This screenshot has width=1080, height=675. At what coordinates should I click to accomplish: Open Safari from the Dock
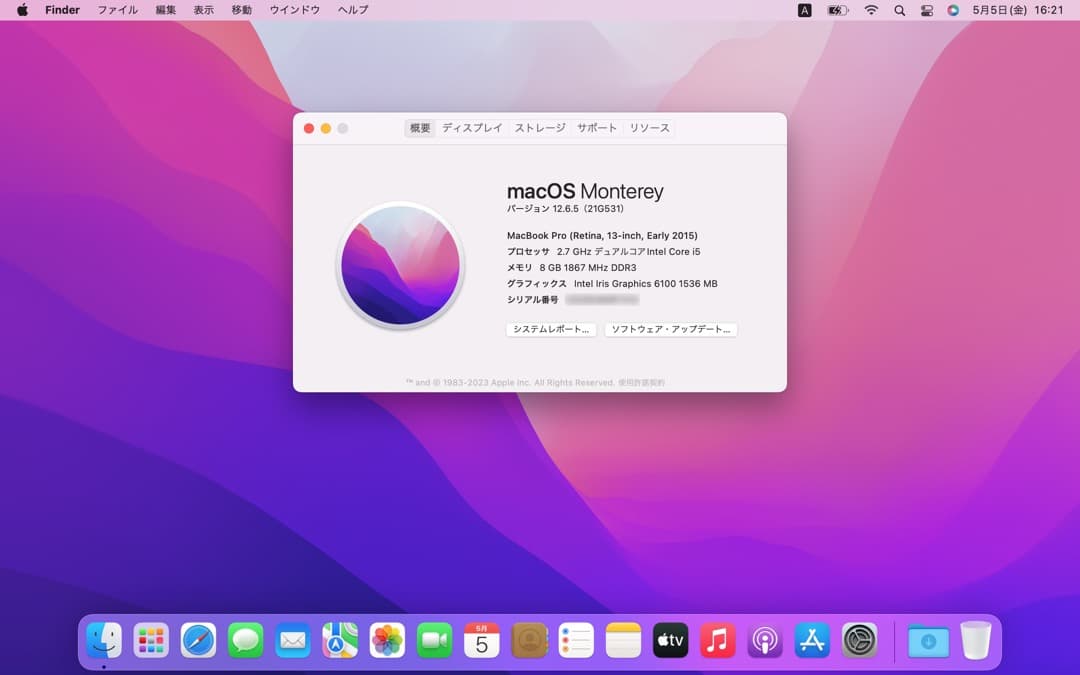point(199,640)
